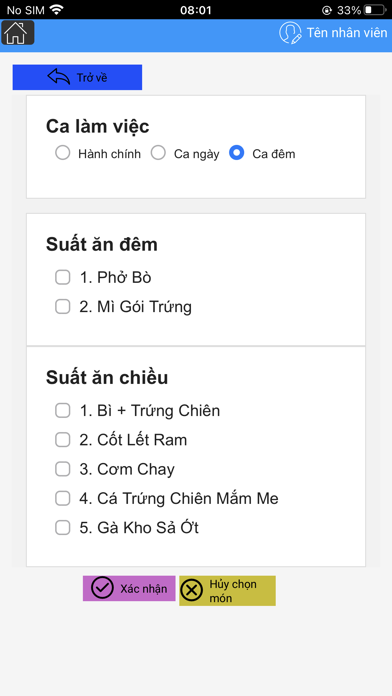Viewport: 392px width, 696px height.
Task: Open the employee profile edit icon
Action: 290,33
